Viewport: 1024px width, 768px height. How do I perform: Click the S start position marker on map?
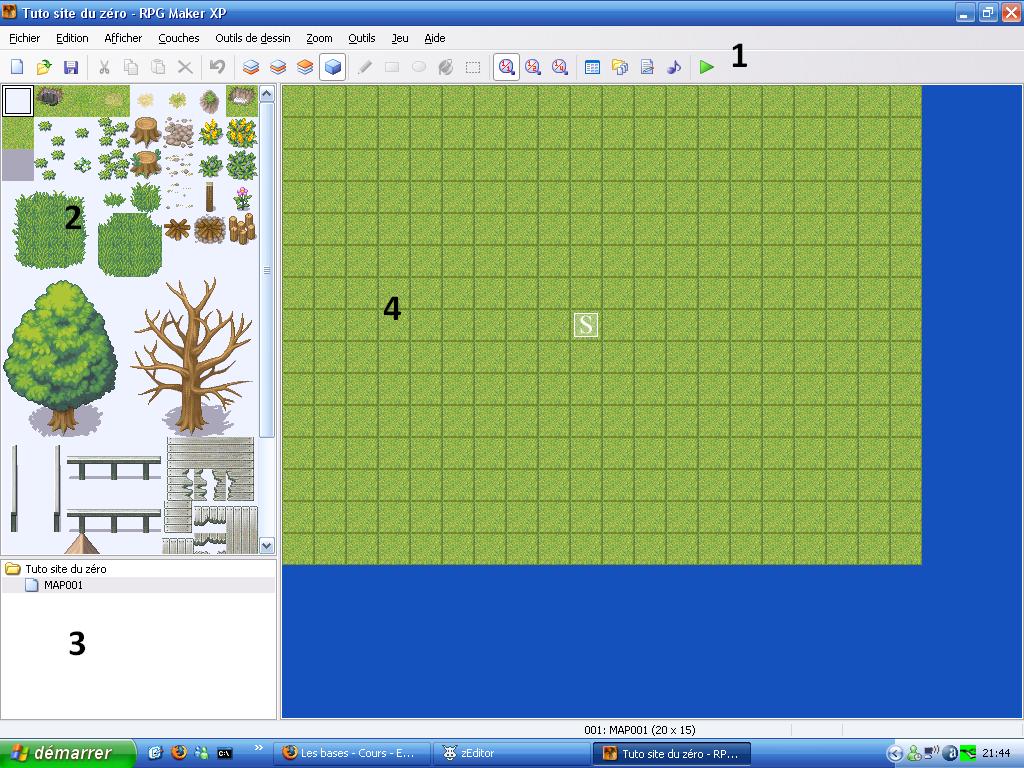click(x=586, y=325)
